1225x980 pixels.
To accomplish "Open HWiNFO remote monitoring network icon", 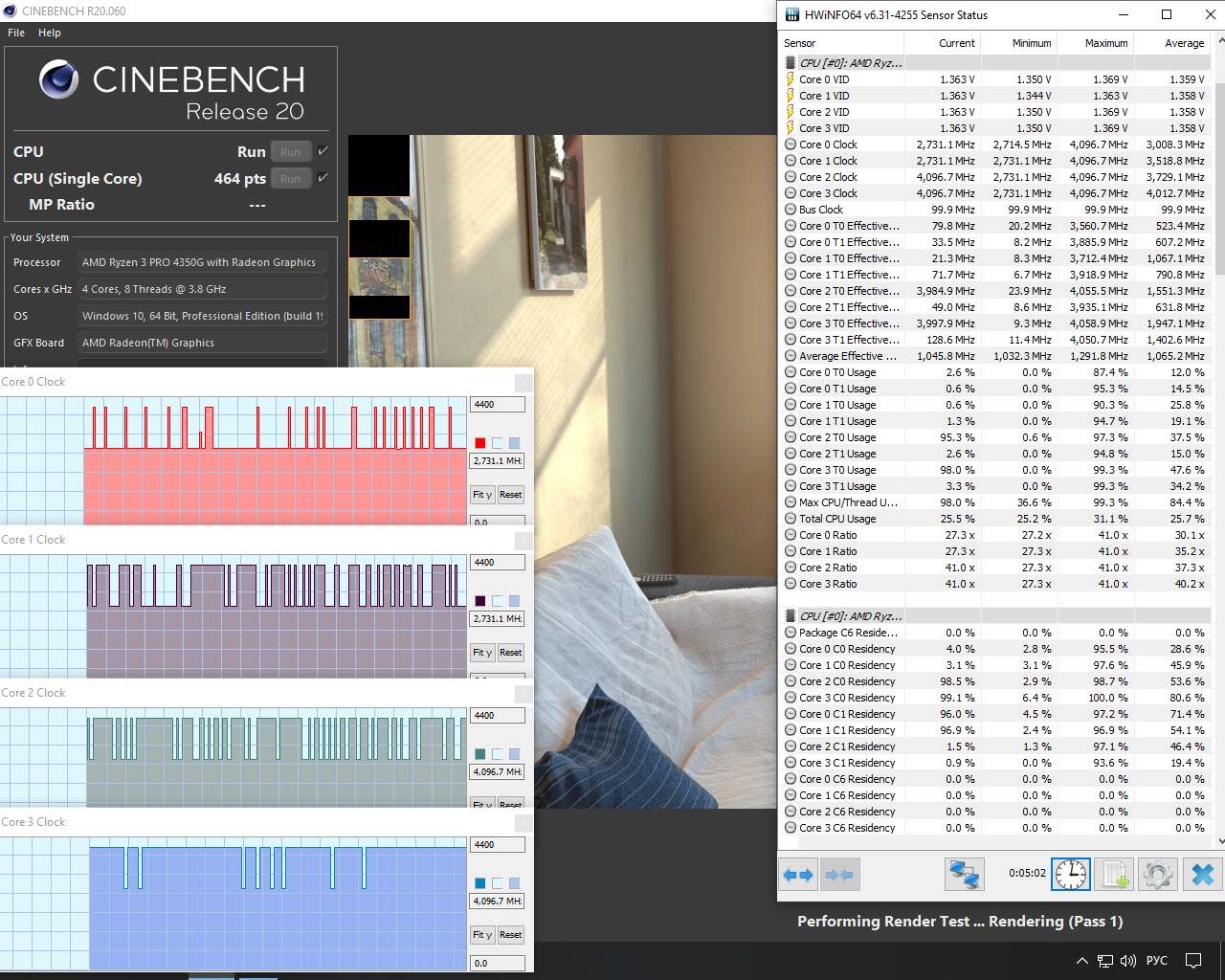I will [x=964, y=875].
